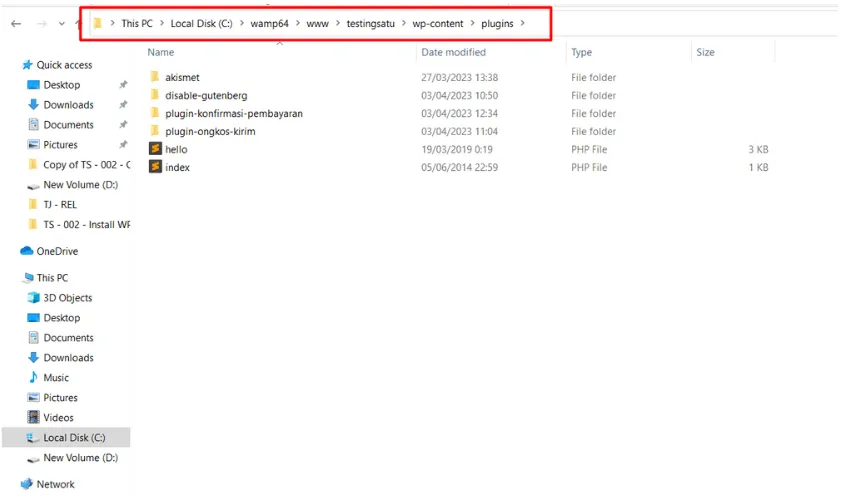Image resolution: width=841 pixels, height=497 pixels.
Task: Open New Volume (D:) under This PC
Action: [80, 457]
